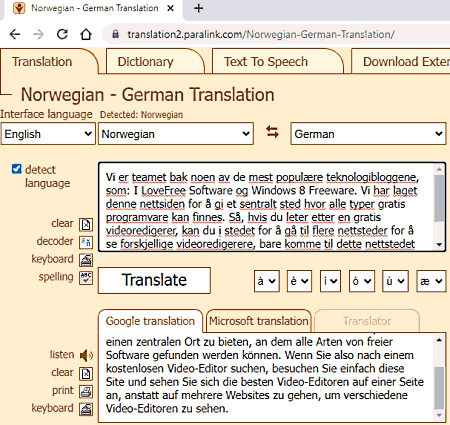
Task: Open the target language dropdown showing German
Action: click(368, 134)
